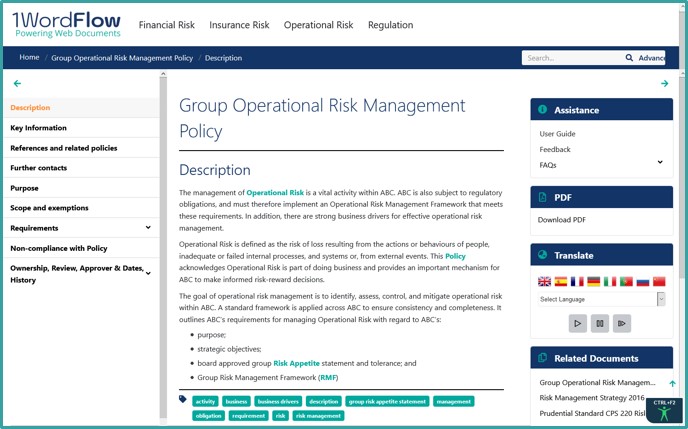Open Prudential Standard CPS 220 document

(592, 413)
